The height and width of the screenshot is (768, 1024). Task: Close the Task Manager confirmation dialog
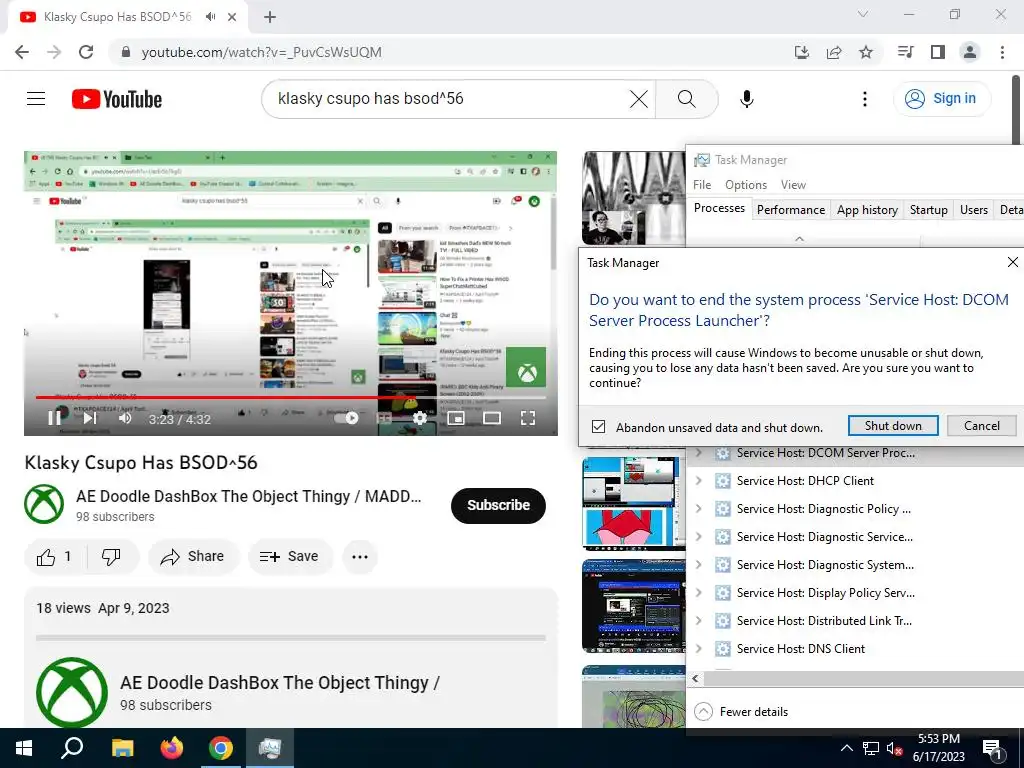tap(1012, 262)
